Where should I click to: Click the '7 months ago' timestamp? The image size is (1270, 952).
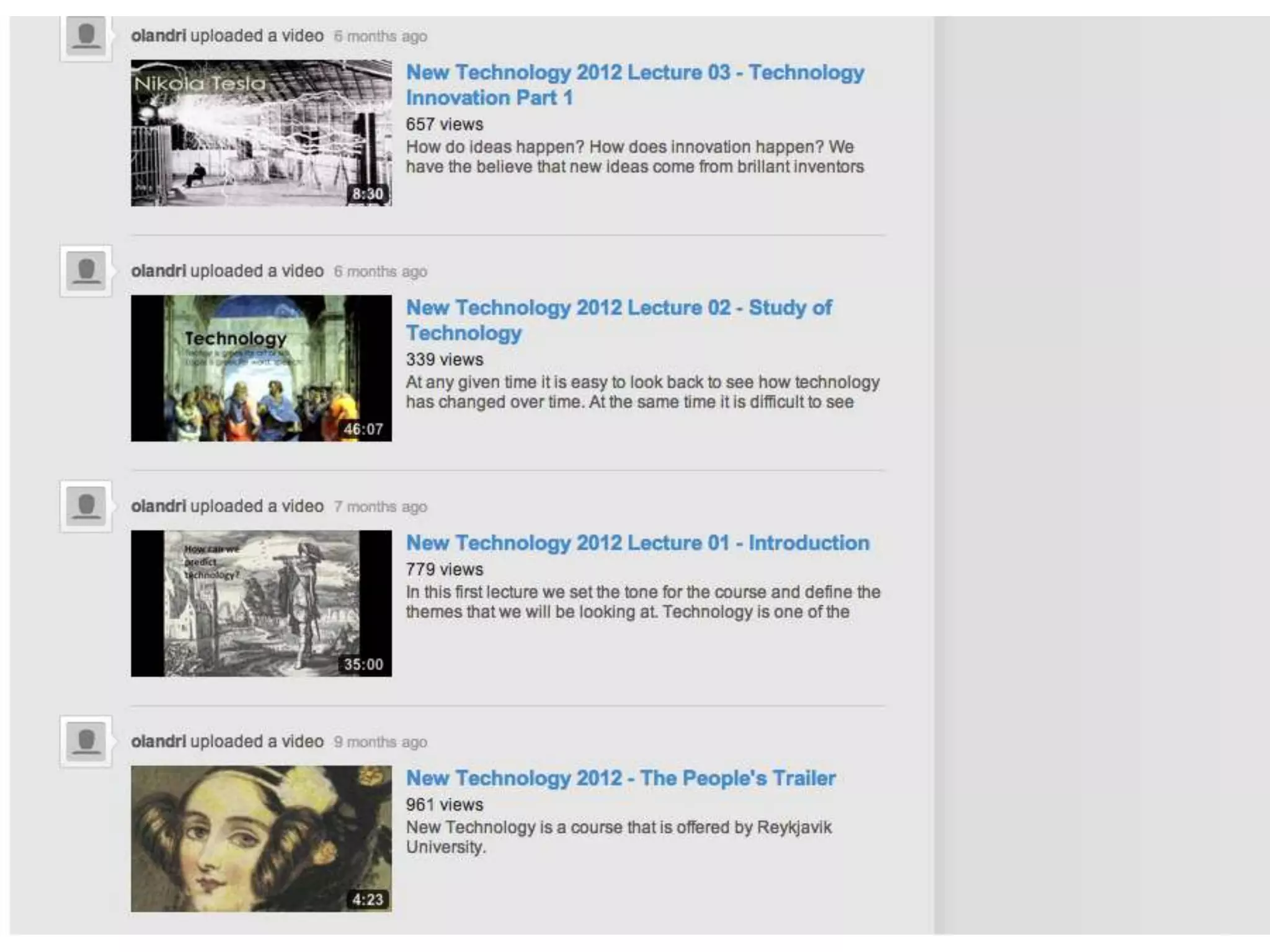tap(380, 507)
